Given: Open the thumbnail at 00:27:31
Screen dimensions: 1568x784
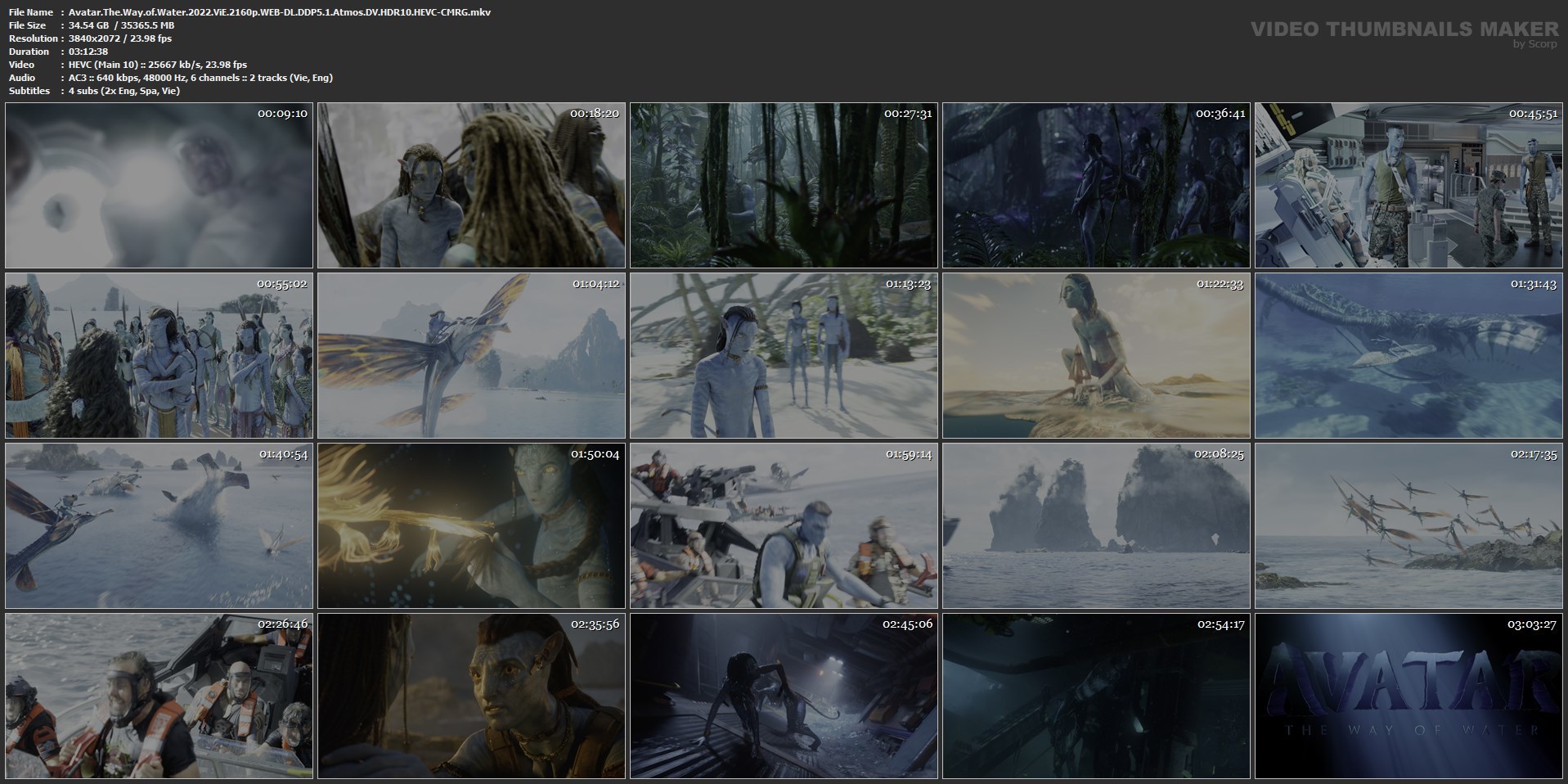Looking at the screenshot, I should pos(784,186).
